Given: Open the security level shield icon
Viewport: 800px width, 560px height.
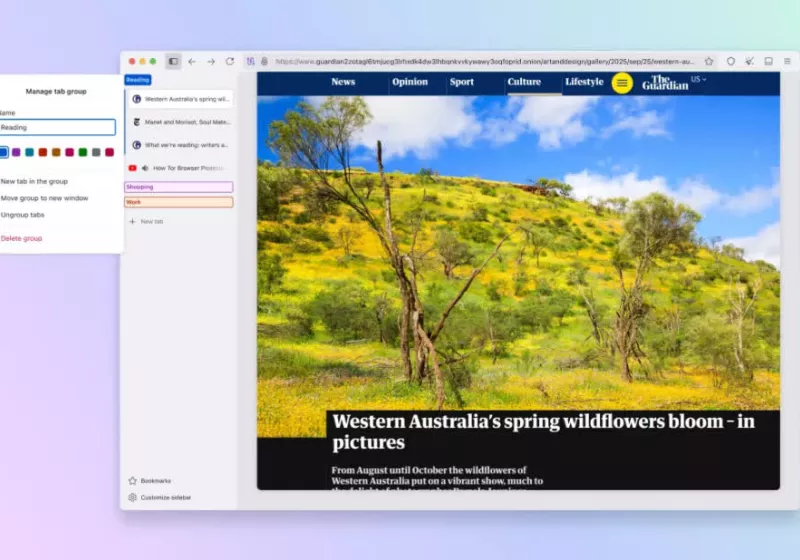Looking at the screenshot, I should [731, 61].
